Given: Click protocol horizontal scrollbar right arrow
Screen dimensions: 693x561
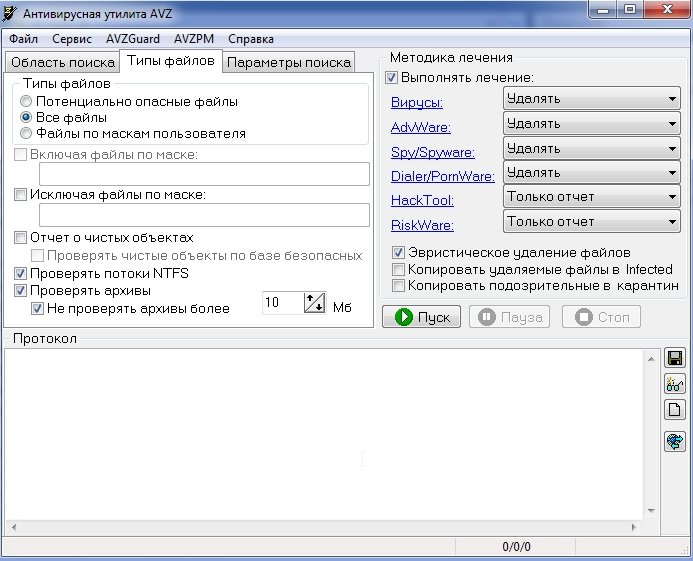Looking at the screenshot, I should [634, 527].
